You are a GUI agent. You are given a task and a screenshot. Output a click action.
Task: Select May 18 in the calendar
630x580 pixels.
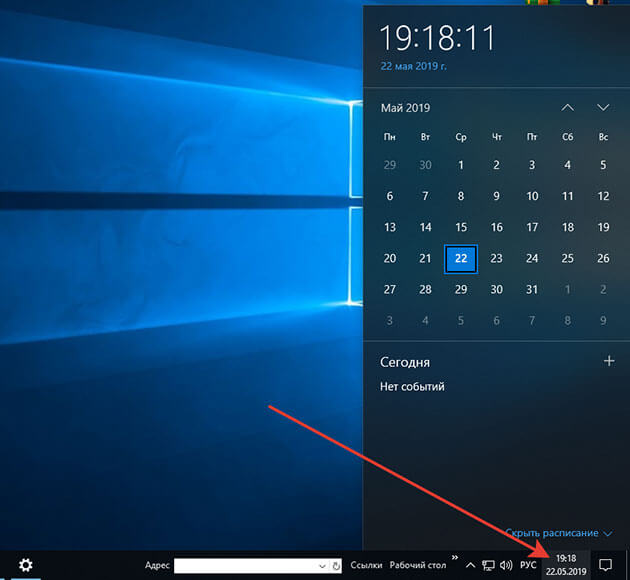tap(567, 227)
